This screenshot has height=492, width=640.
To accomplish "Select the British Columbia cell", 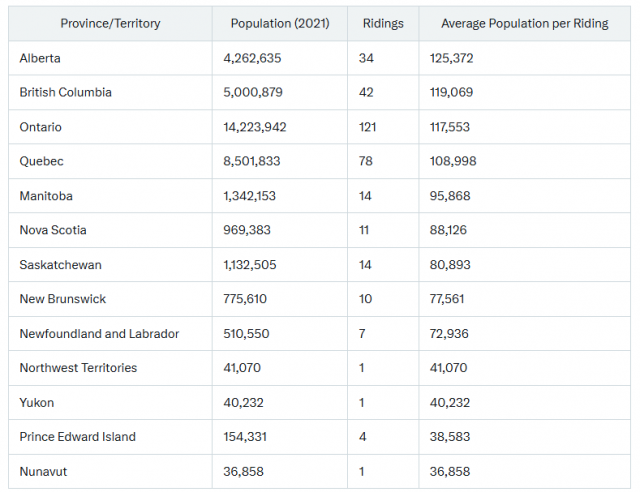I will (65, 92).
